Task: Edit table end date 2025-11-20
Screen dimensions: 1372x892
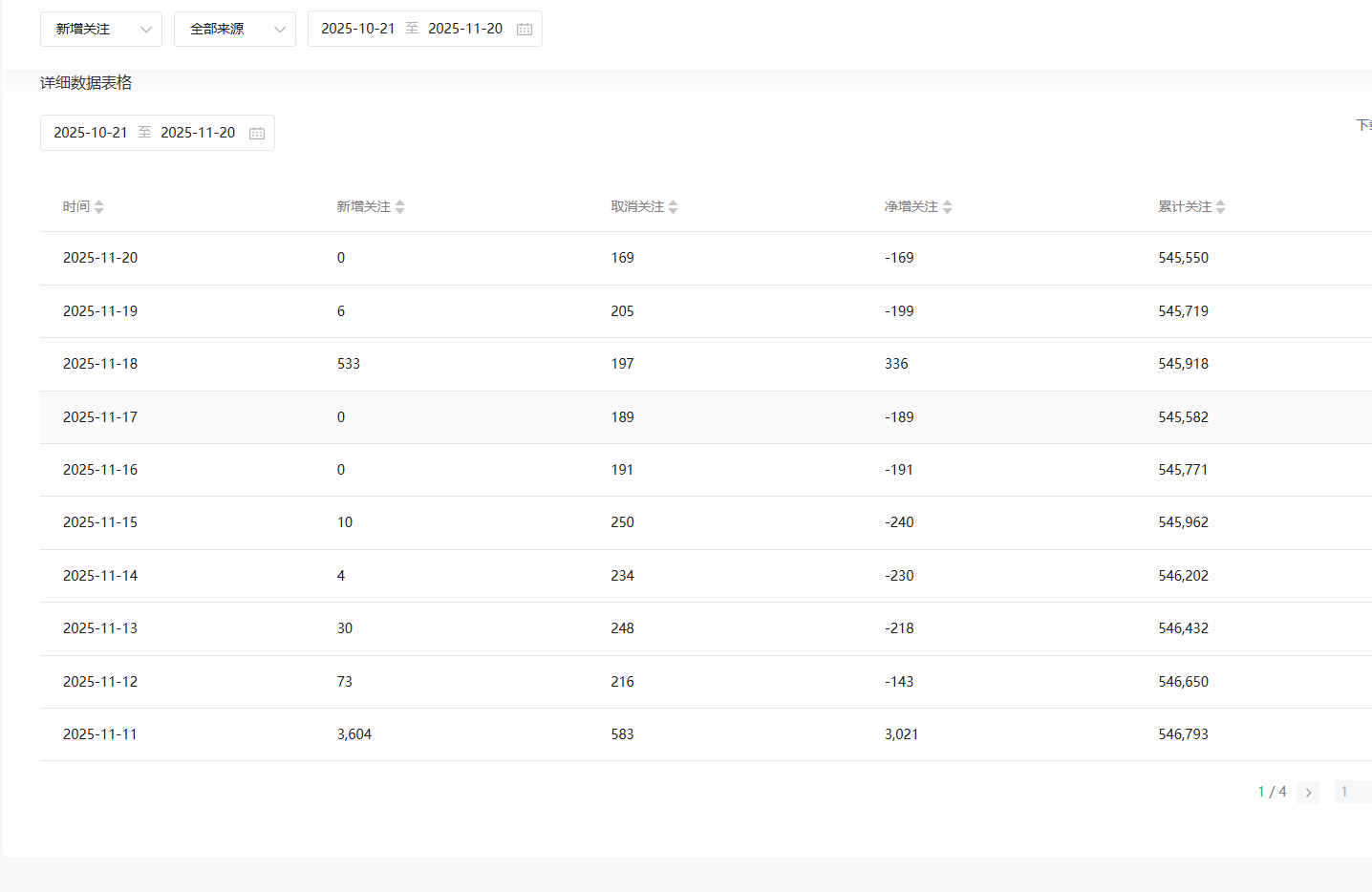Action: pos(198,133)
